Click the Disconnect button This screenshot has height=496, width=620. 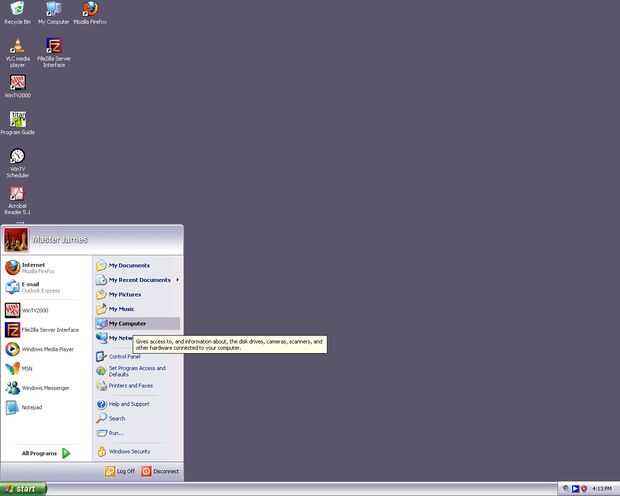pos(160,471)
